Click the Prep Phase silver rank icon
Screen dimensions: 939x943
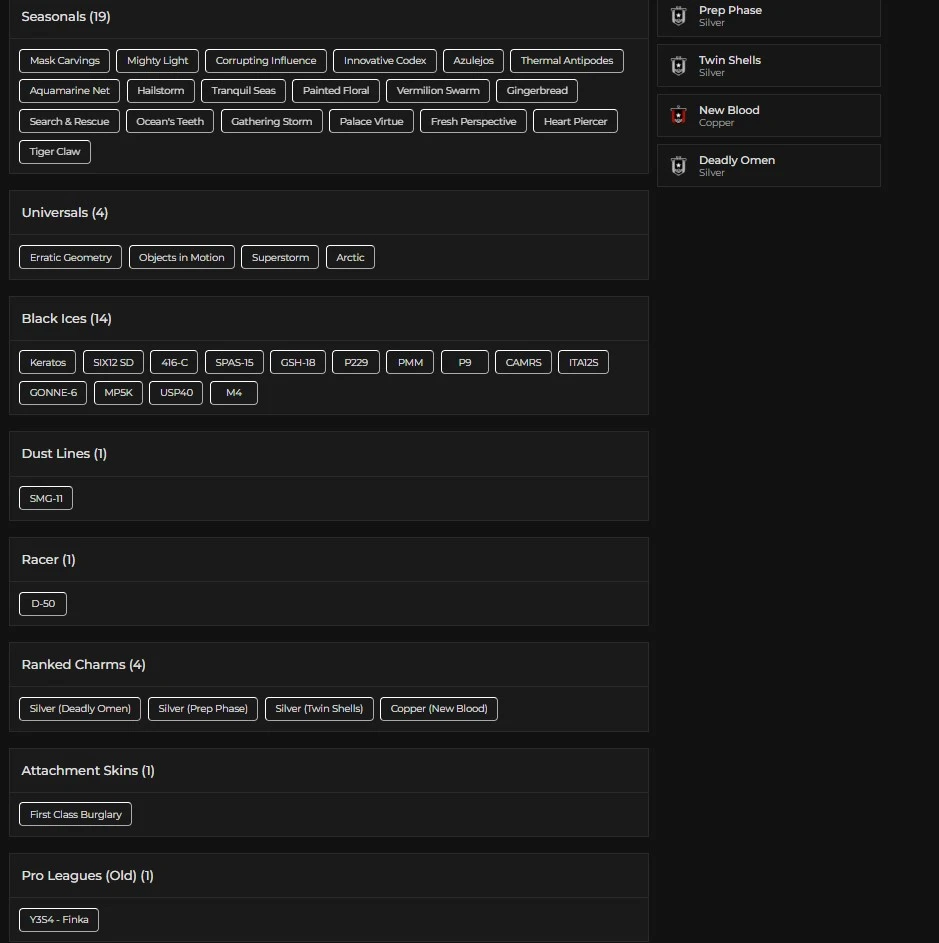tap(678, 16)
